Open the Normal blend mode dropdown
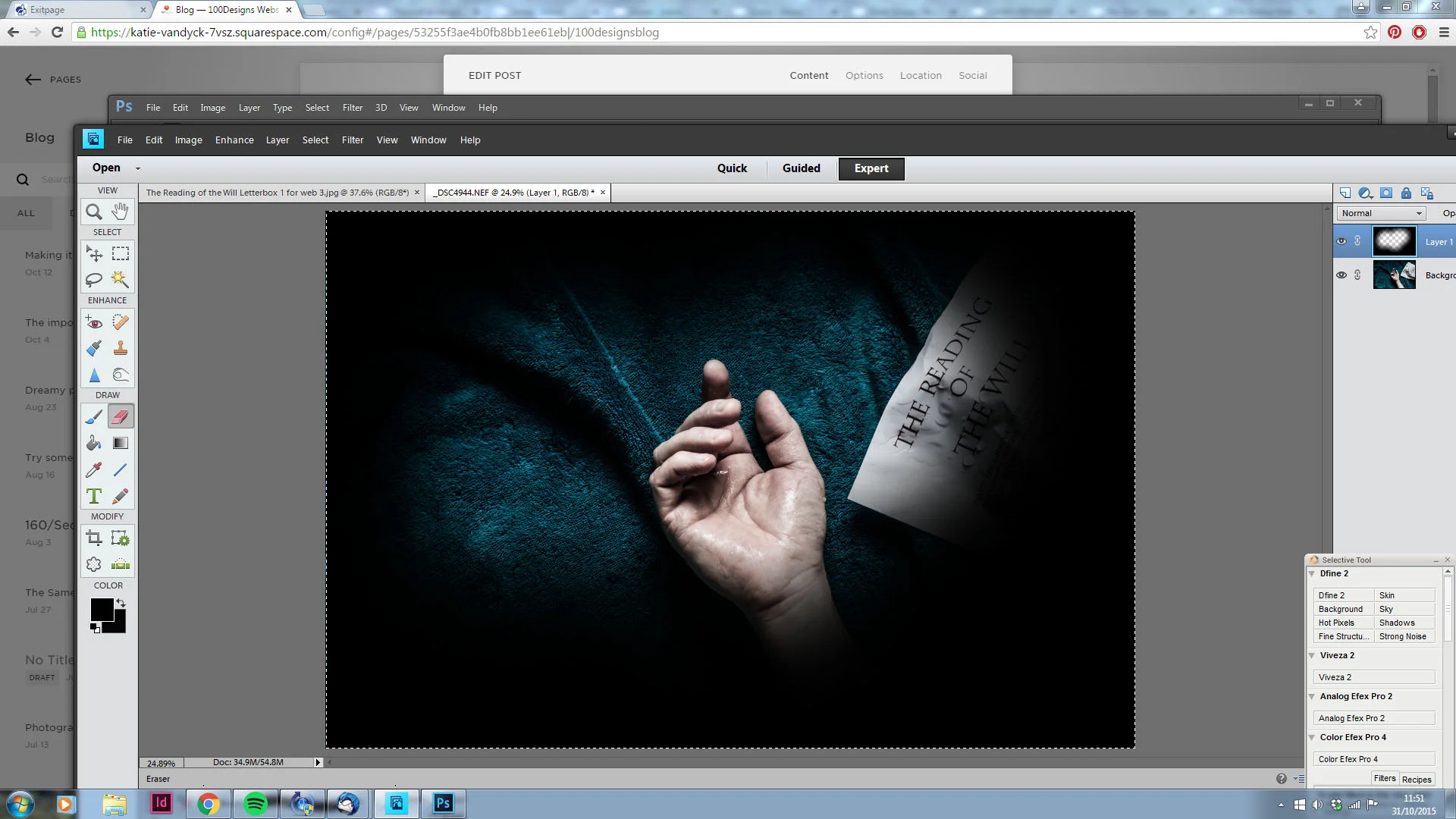 tap(1381, 213)
